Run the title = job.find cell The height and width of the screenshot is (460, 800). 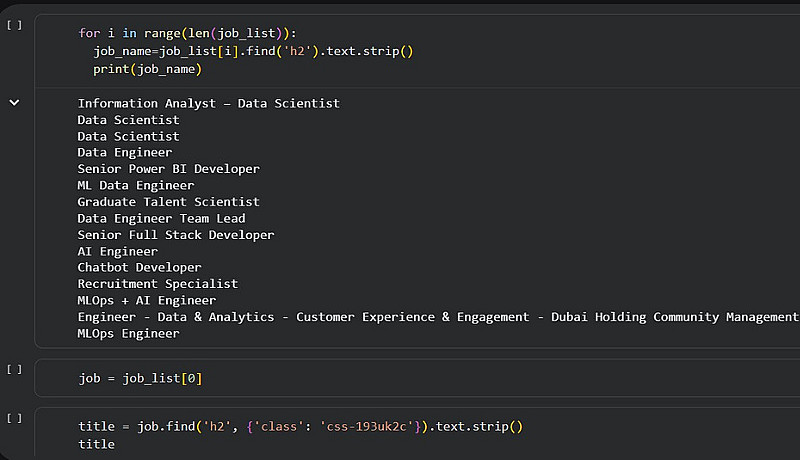[14, 418]
